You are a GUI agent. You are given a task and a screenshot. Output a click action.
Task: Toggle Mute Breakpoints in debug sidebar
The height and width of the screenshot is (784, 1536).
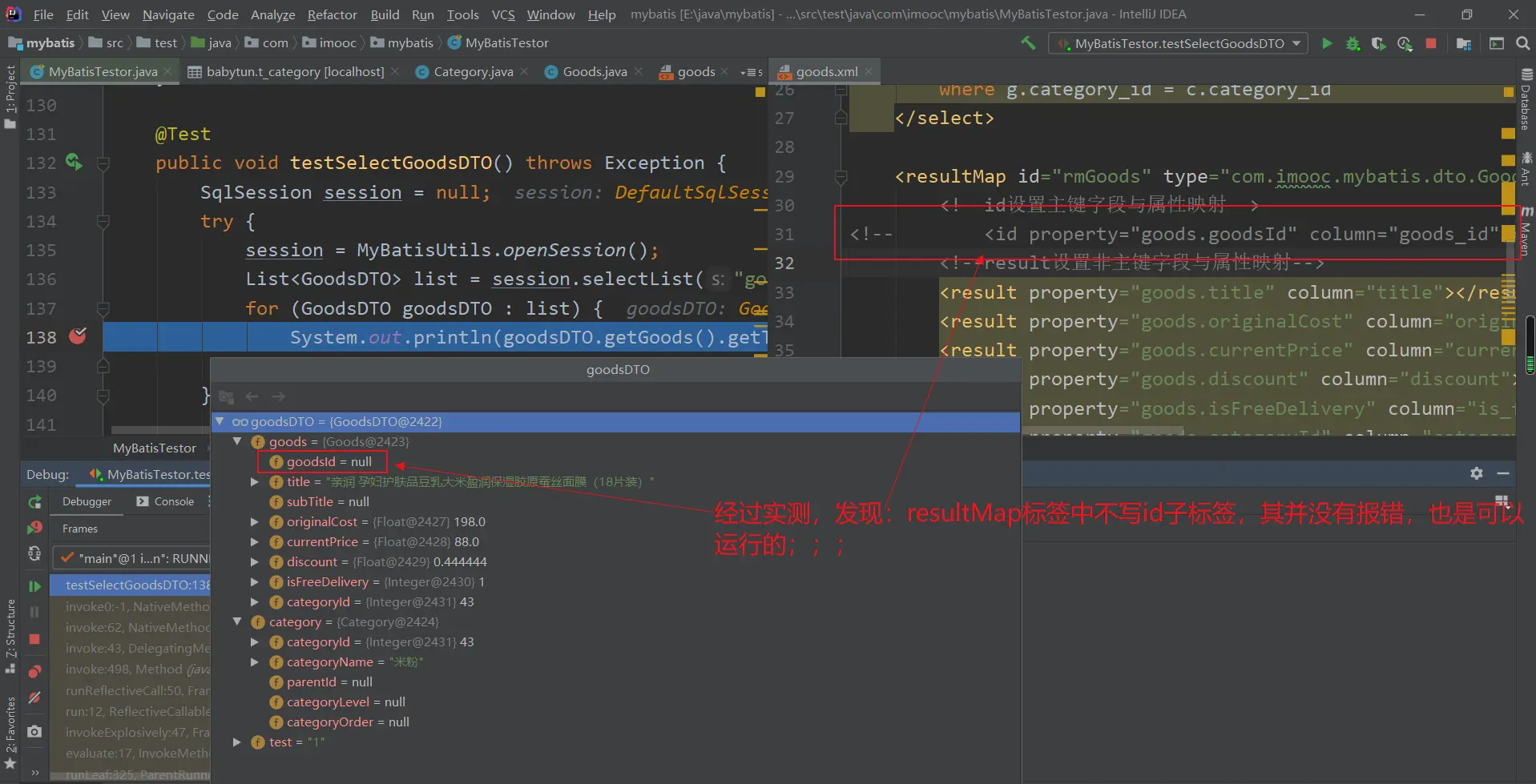point(34,698)
